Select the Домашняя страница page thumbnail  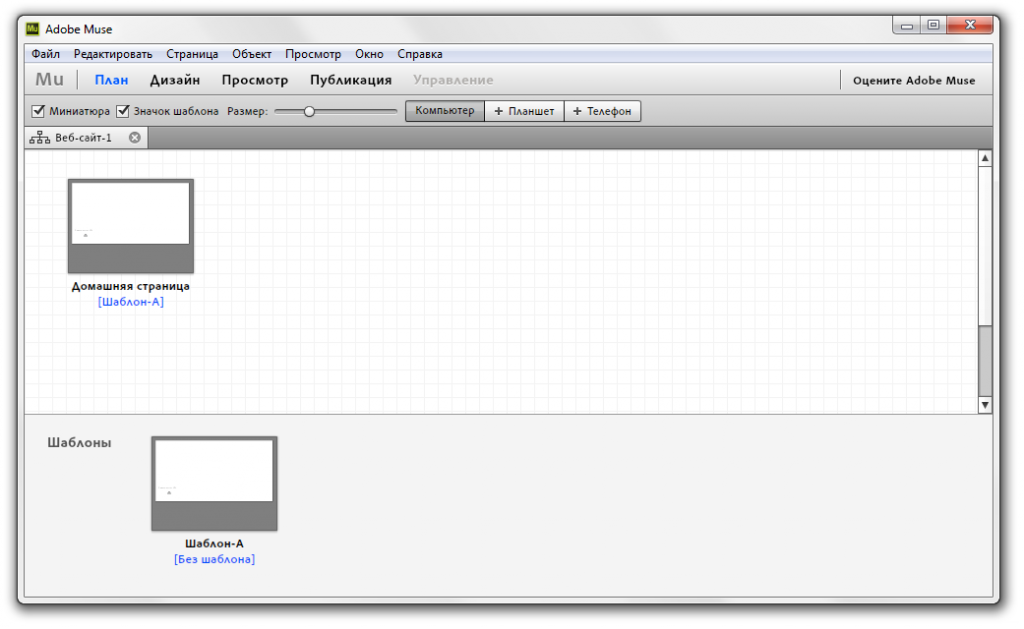click(x=130, y=226)
